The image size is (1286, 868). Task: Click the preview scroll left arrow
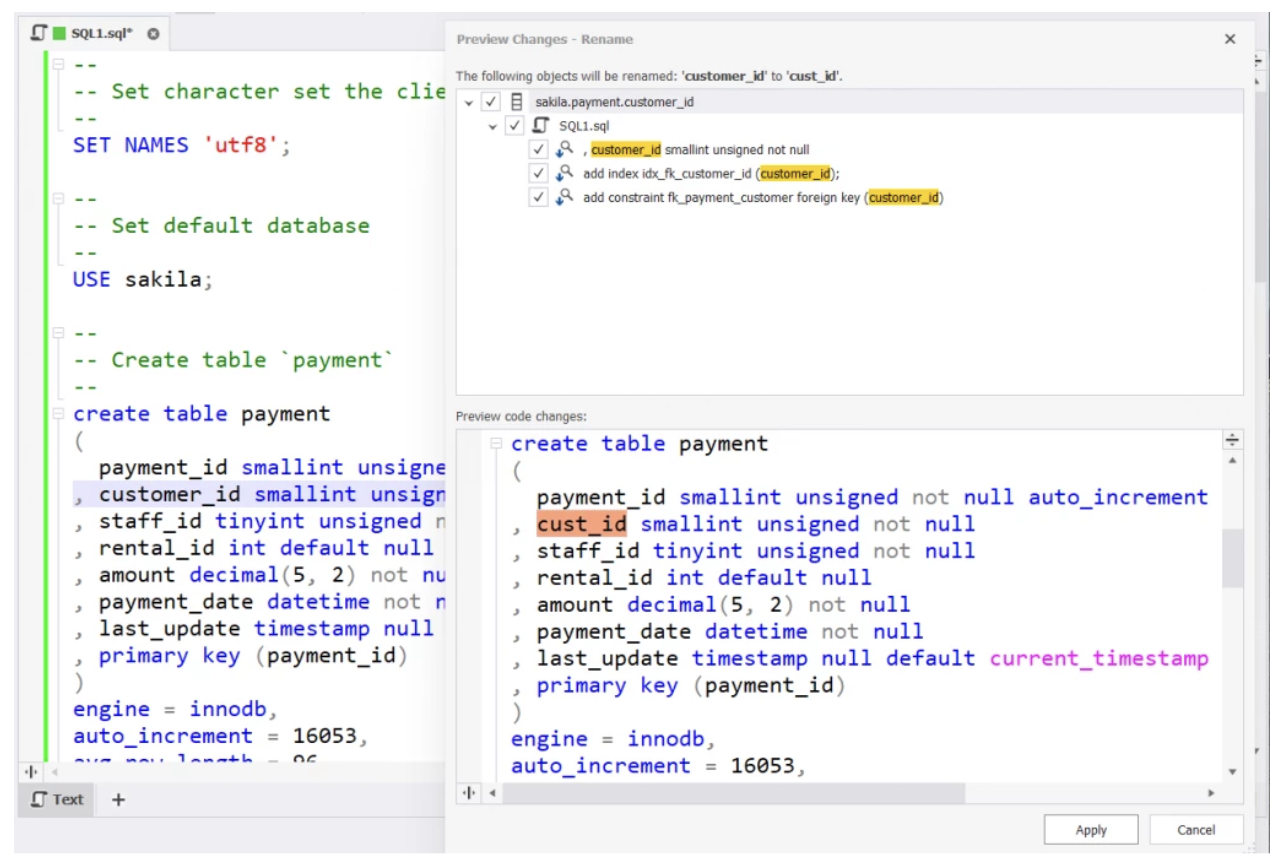[492, 793]
